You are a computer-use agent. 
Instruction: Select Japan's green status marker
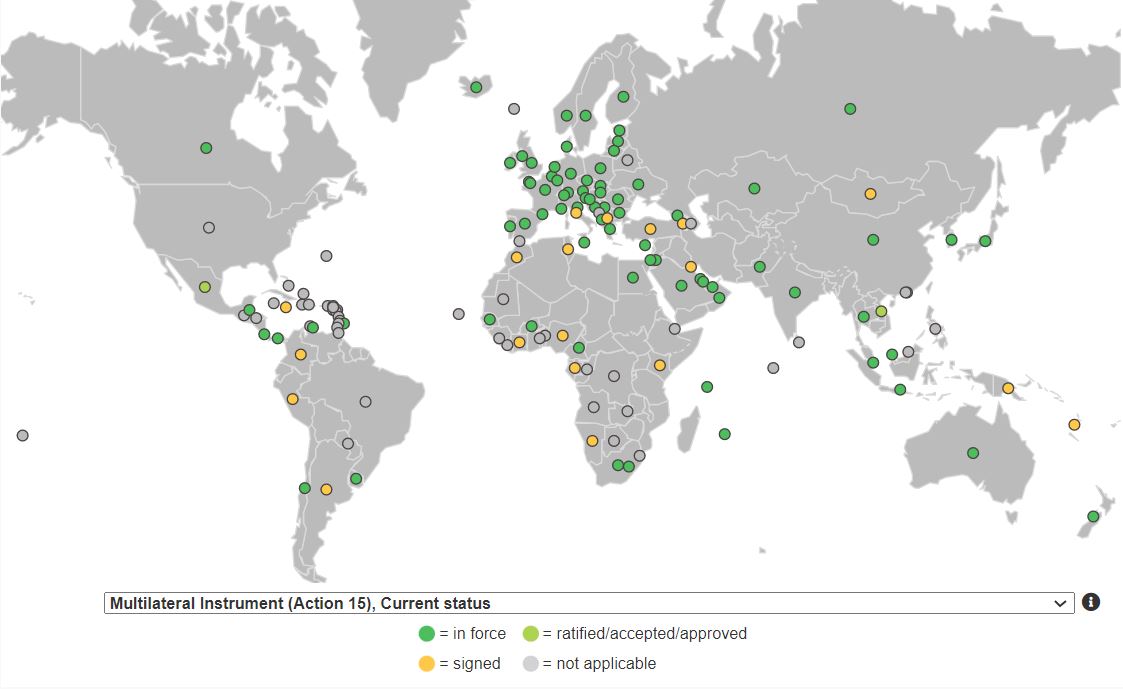pyautogui.click(x=986, y=241)
